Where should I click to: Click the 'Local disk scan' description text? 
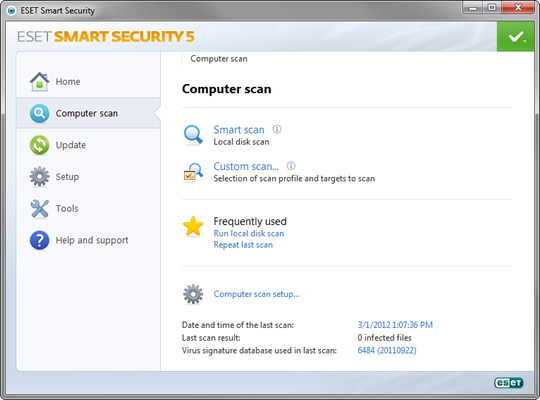pyautogui.click(x=241, y=142)
